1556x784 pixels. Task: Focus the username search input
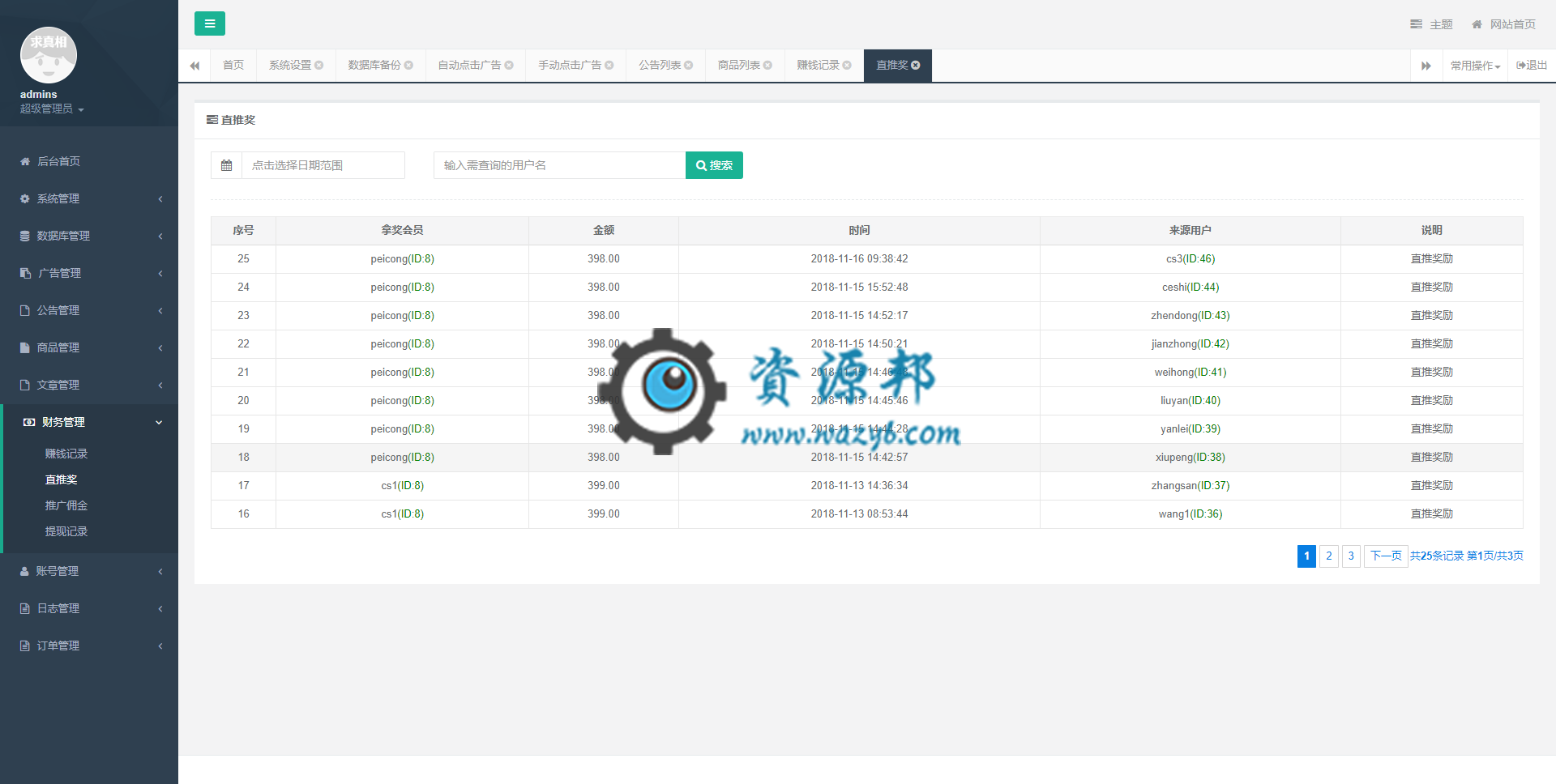pyautogui.click(x=559, y=165)
